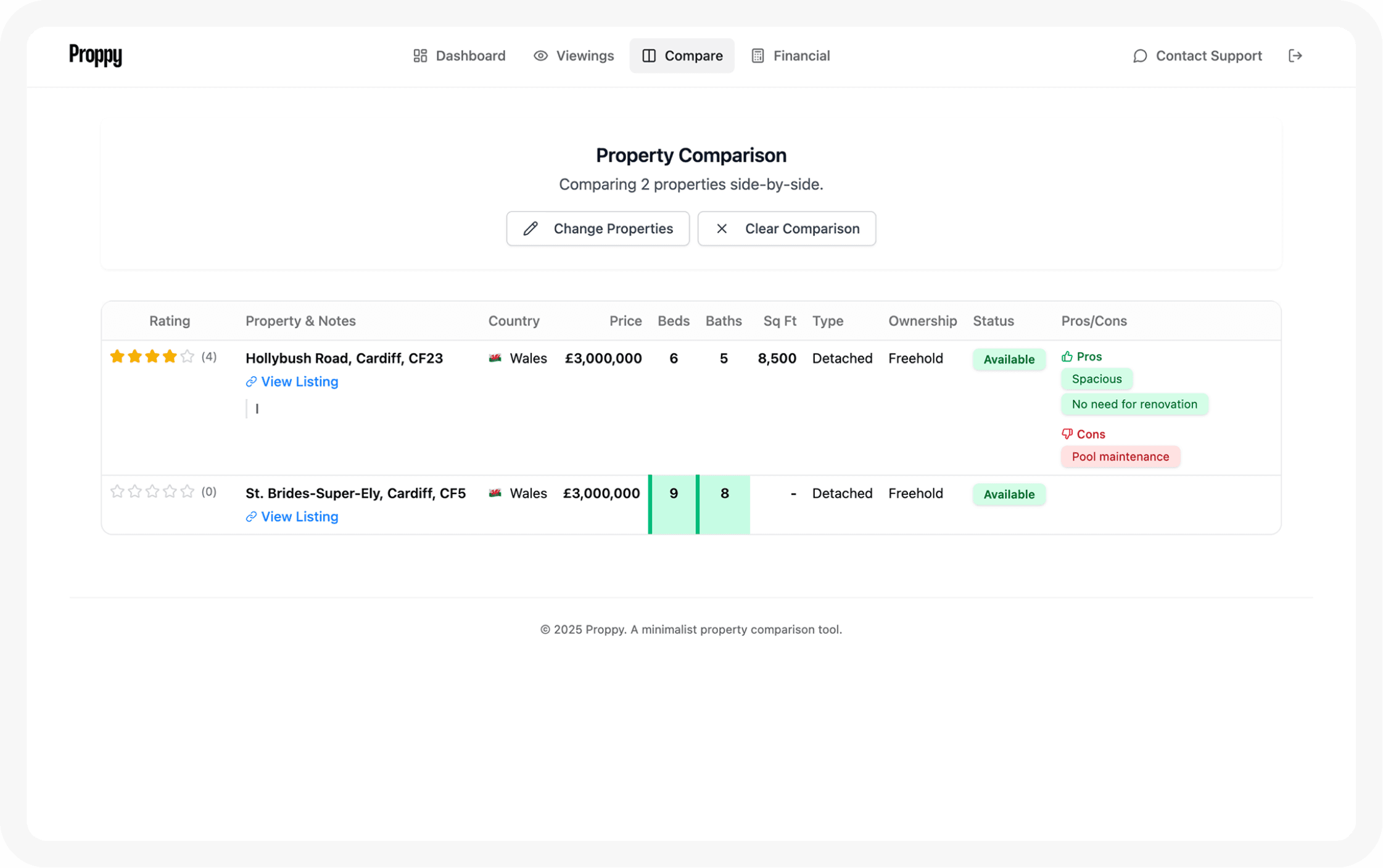The image size is (1383, 868).
Task: Click the Change Properties button
Action: pos(598,228)
